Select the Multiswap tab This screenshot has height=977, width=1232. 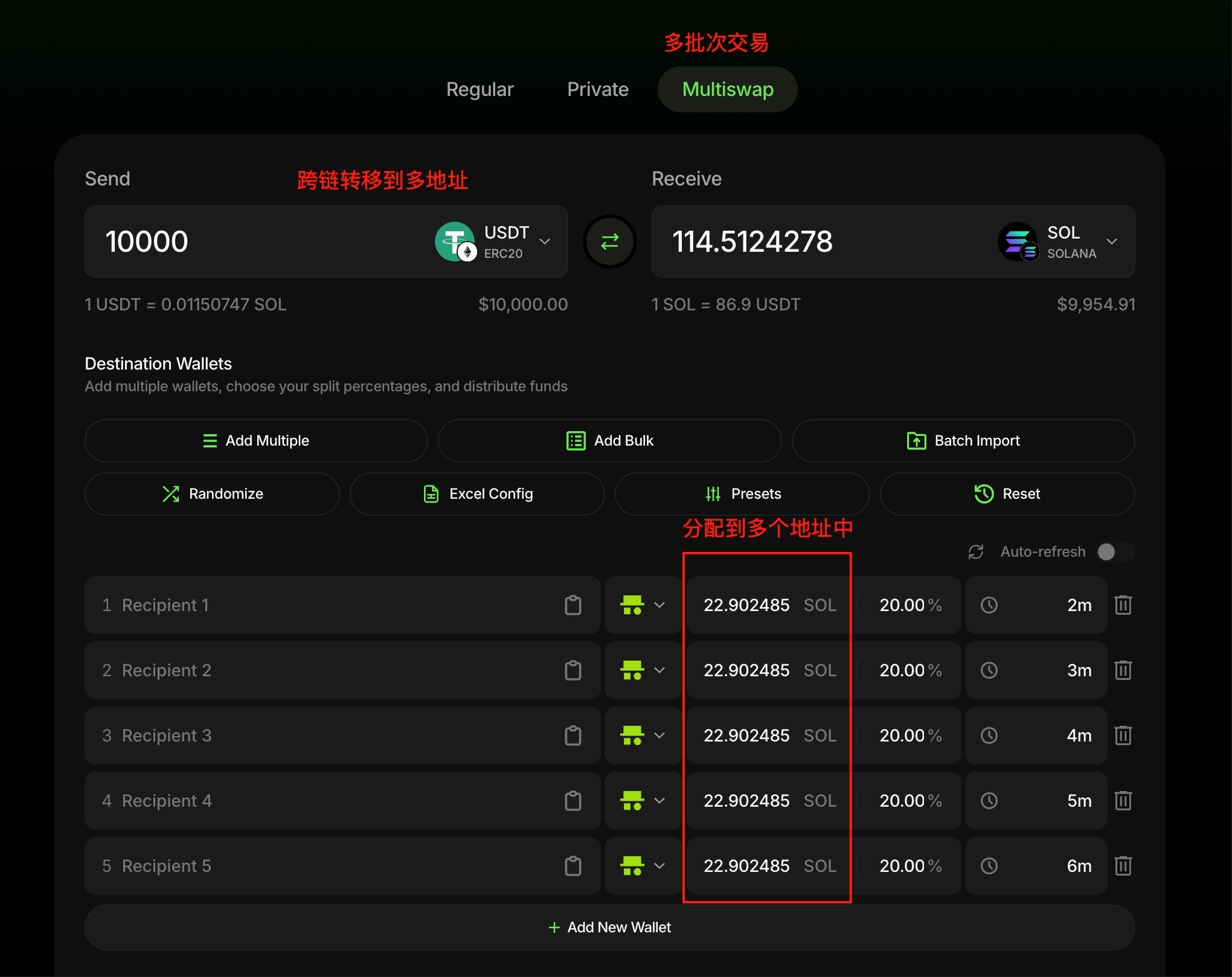point(727,89)
